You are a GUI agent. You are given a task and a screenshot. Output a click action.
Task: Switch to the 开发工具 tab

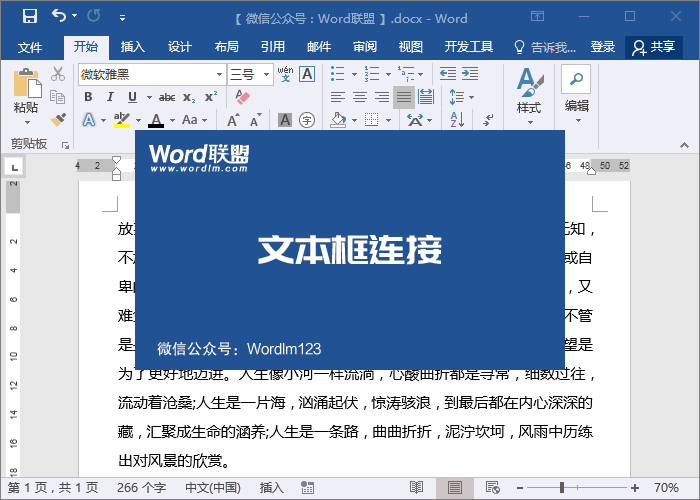tap(468, 47)
